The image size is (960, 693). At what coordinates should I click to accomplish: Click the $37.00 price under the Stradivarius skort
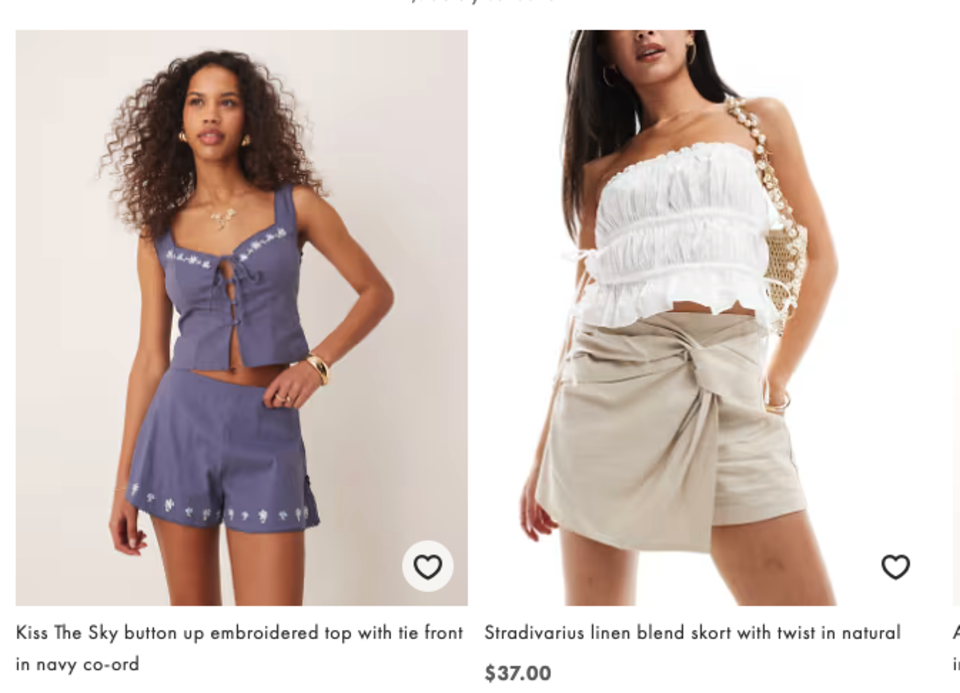point(518,673)
